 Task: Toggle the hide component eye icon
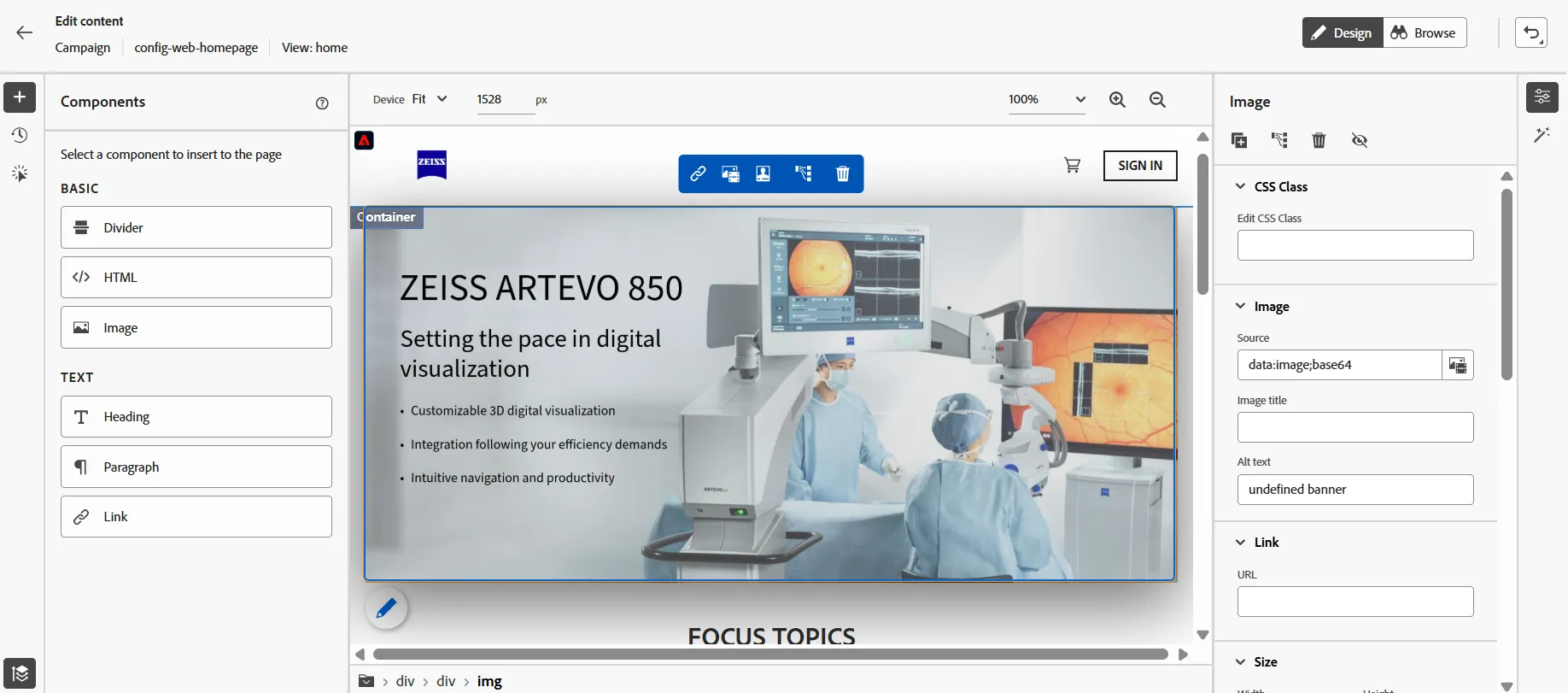pyautogui.click(x=1360, y=140)
